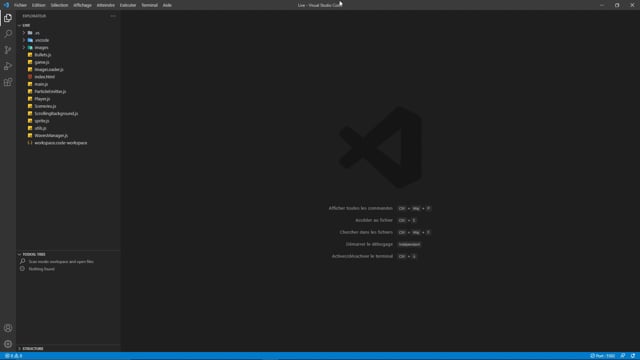Screen dimensions: 640x360
Task: Open the Extensions view icon
Action: [x=8, y=82]
